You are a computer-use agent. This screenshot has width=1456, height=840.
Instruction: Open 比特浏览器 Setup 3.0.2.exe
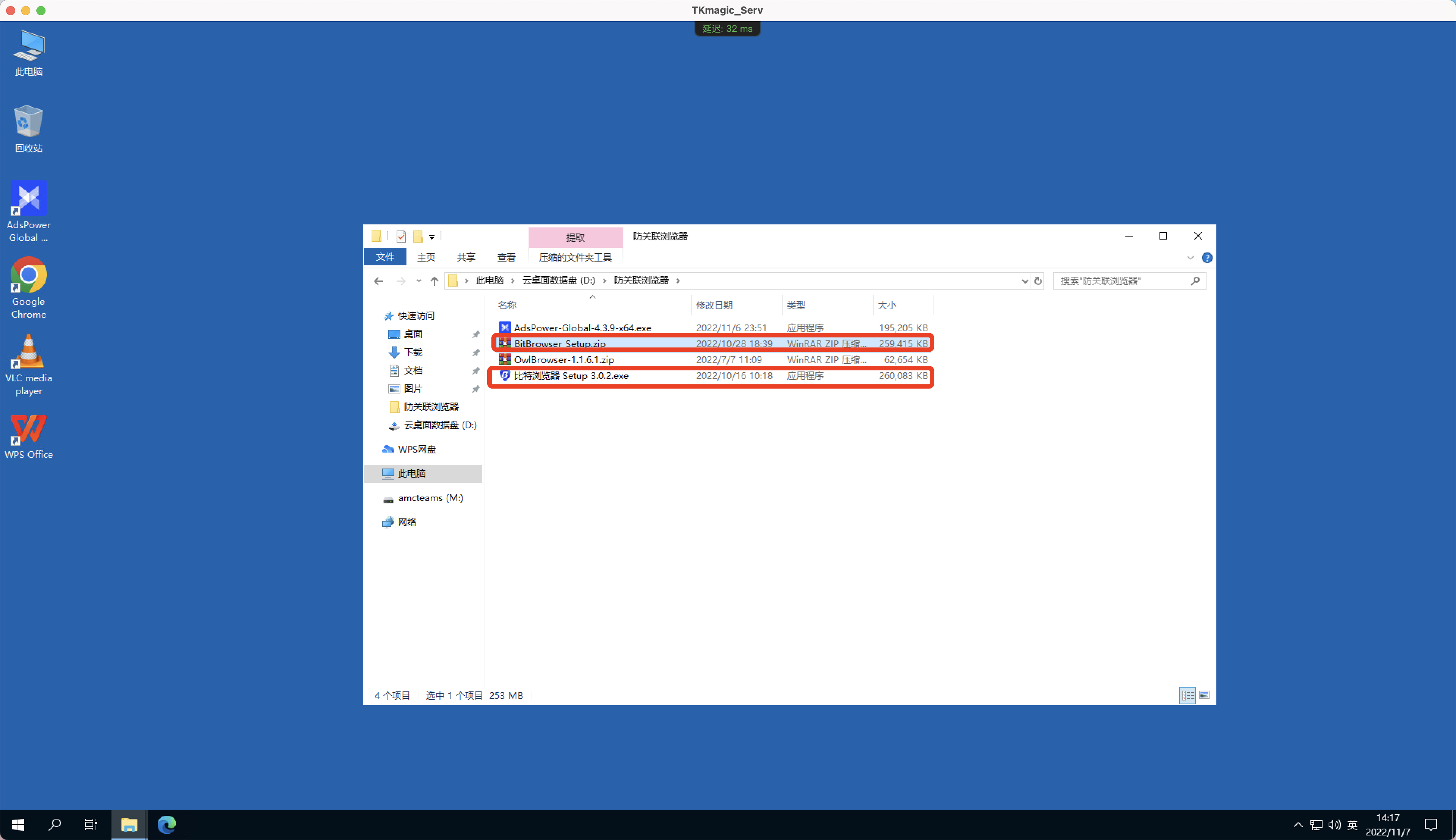coord(571,376)
